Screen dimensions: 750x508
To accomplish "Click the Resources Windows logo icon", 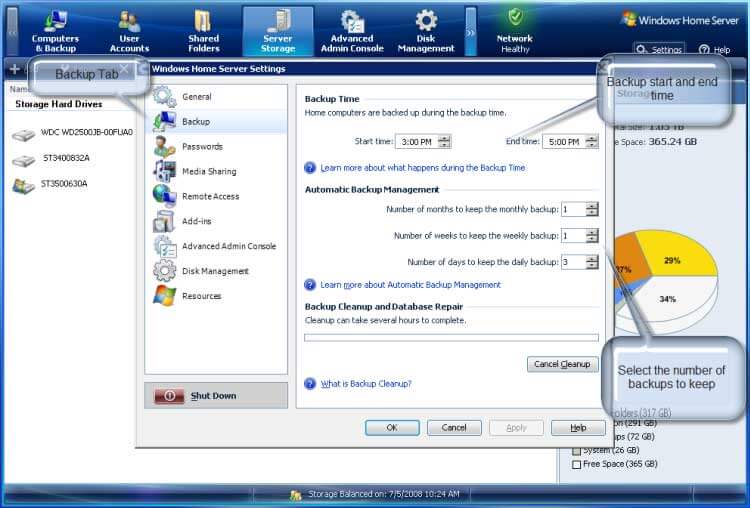I will (165, 296).
